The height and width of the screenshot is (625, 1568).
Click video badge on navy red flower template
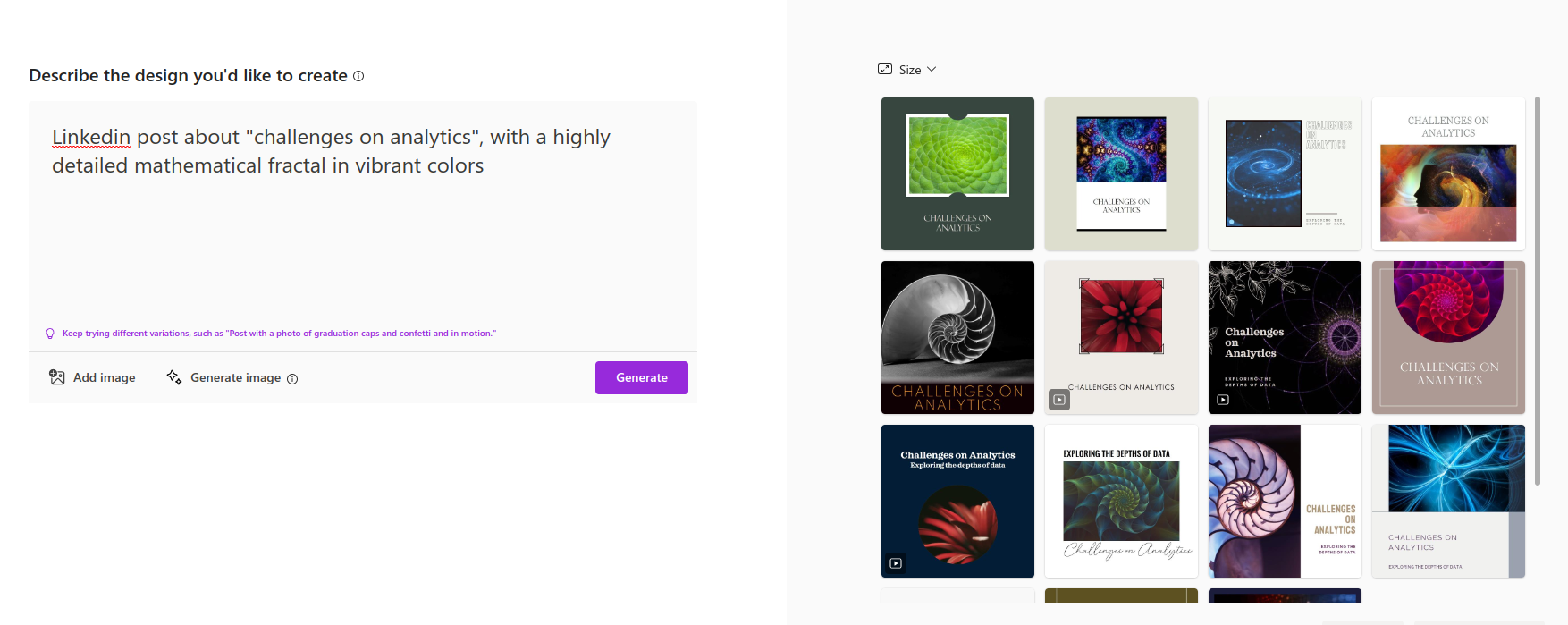[896, 563]
